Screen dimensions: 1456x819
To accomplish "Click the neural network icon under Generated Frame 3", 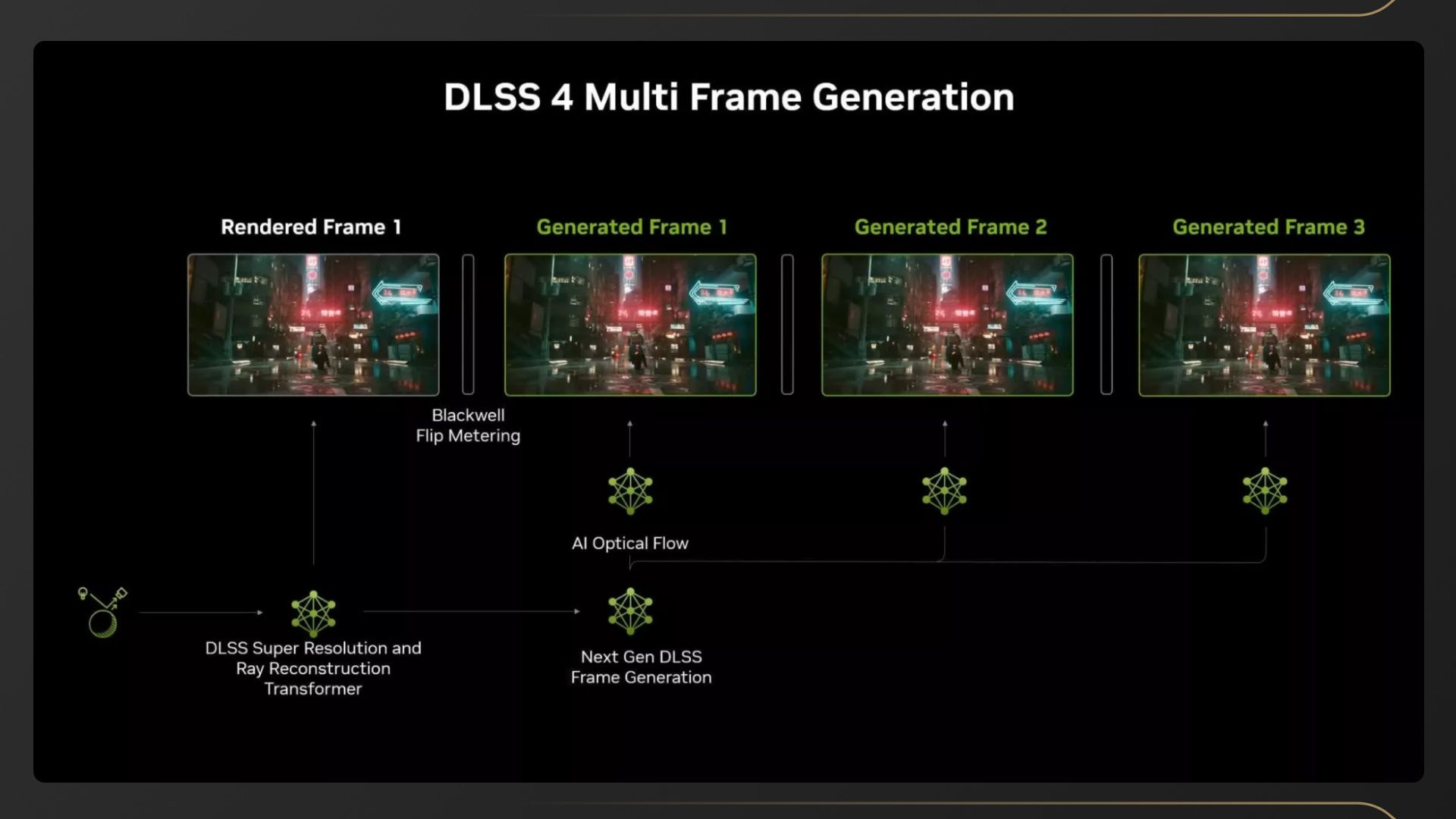I will [1265, 491].
